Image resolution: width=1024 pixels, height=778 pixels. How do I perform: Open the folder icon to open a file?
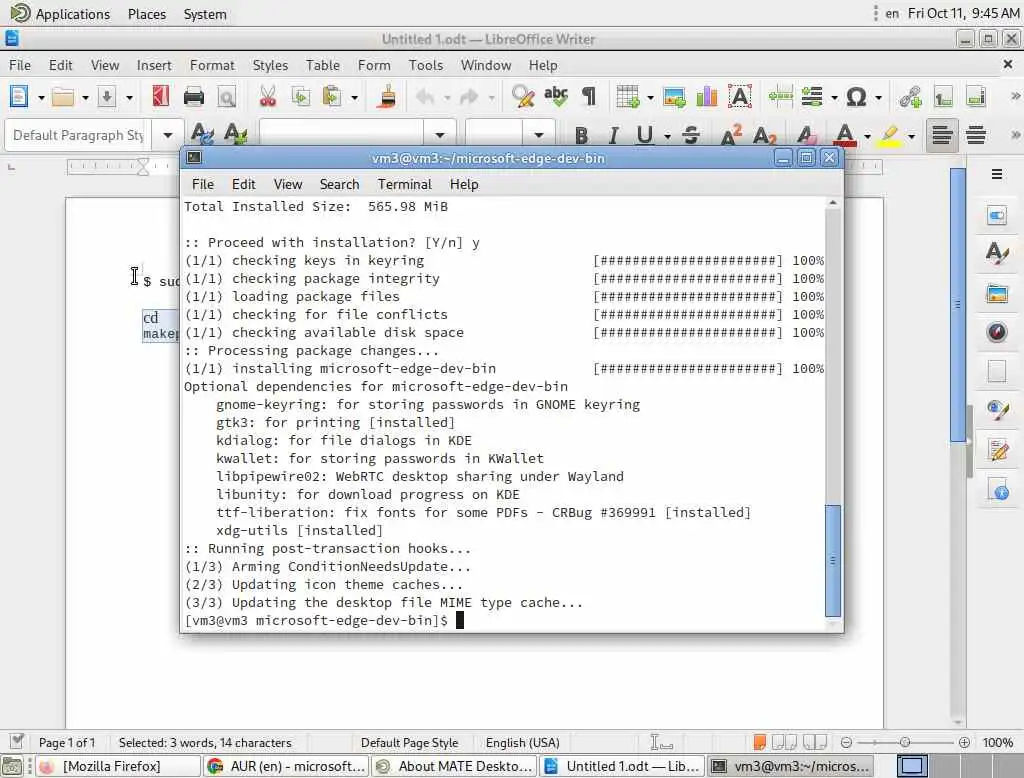63,97
